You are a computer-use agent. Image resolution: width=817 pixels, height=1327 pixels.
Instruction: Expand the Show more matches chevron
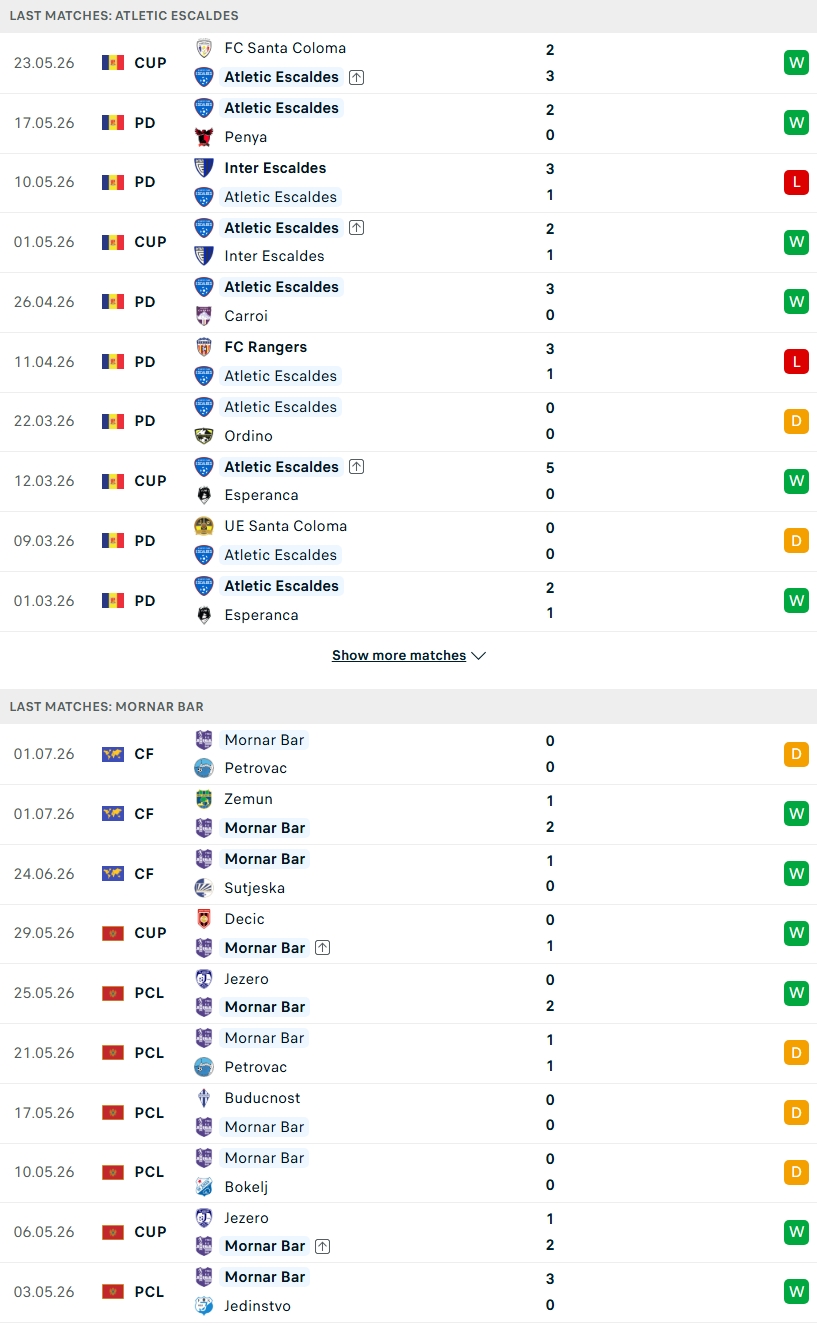click(x=478, y=656)
